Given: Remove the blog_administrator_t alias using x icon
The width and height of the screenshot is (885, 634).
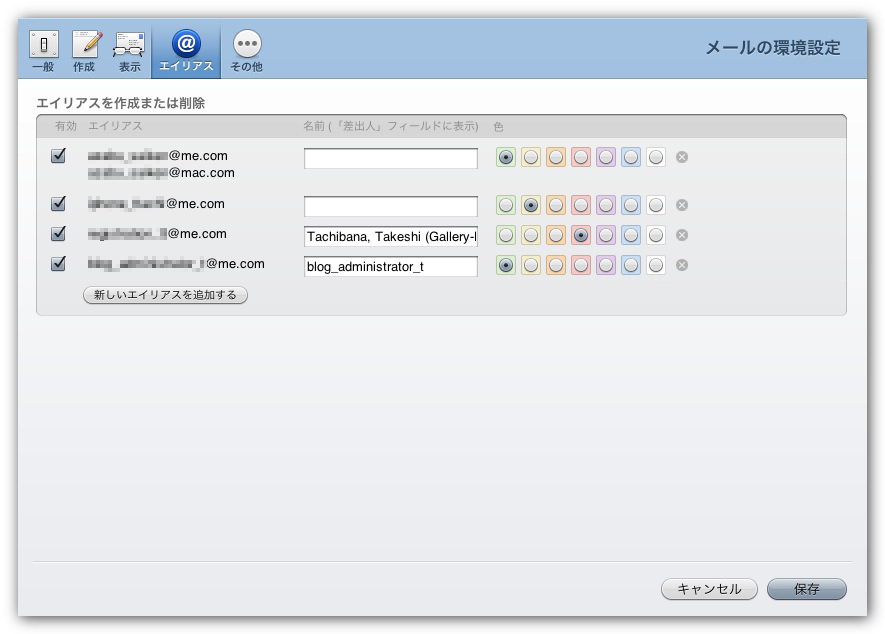Looking at the screenshot, I should click(x=682, y=265).
